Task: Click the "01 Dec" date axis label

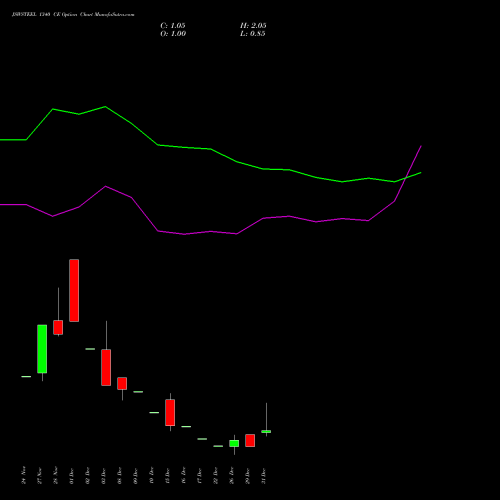Action: (72, 475)
